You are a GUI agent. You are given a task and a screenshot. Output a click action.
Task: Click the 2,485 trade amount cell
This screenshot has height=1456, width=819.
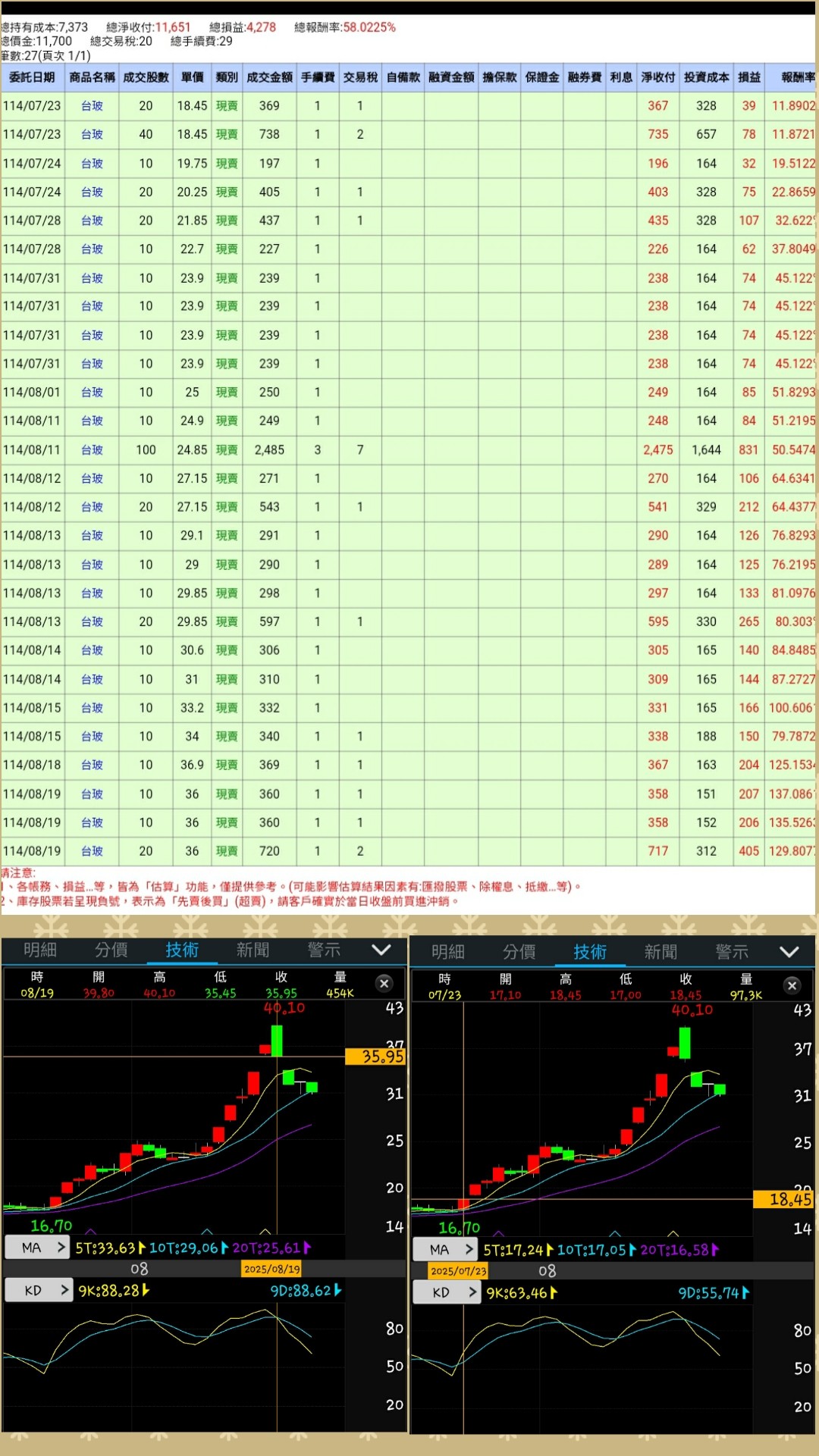pyautogui.click(x=269, y=450)
